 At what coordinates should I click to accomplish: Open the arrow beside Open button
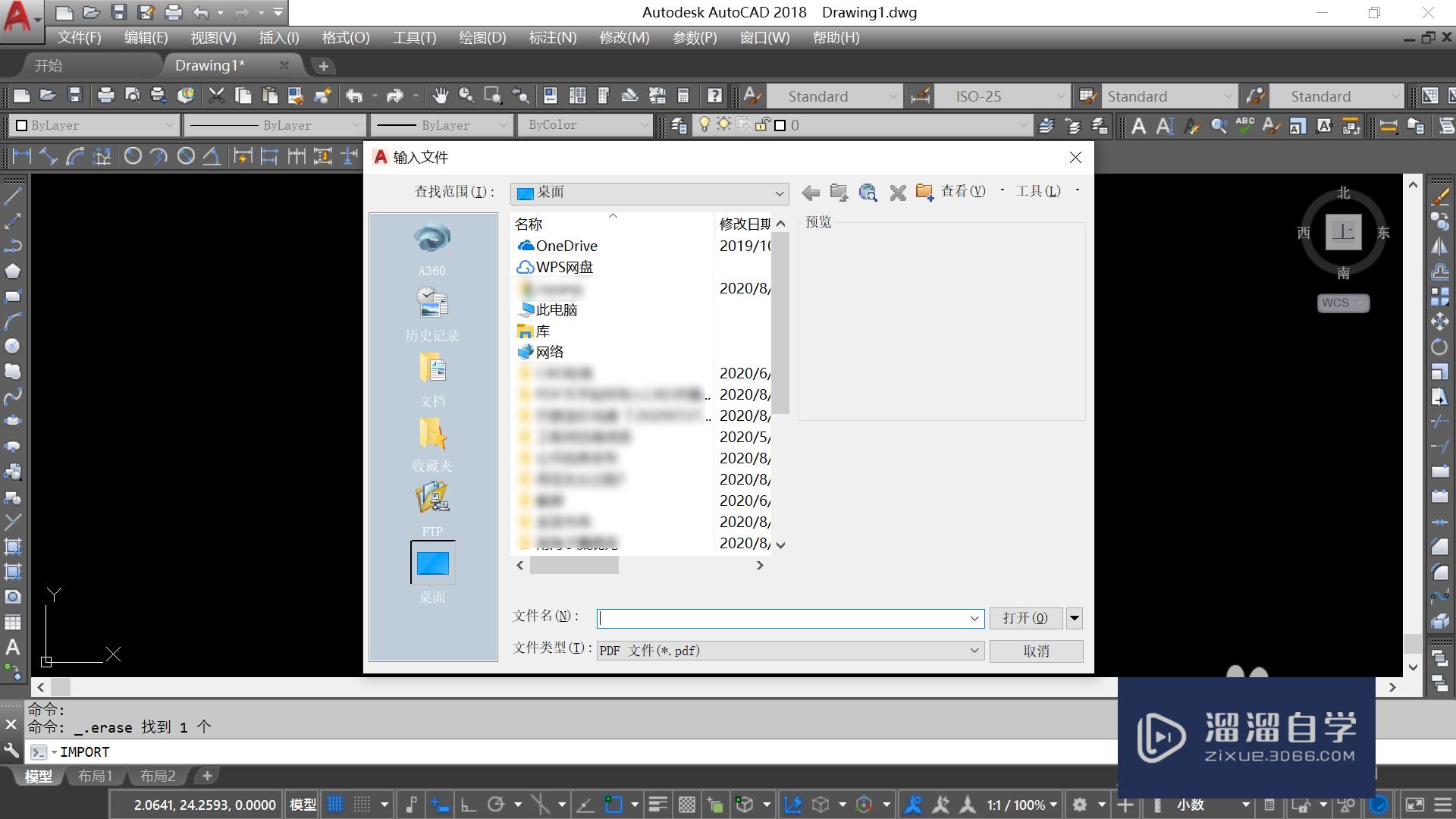[1074, 618]
